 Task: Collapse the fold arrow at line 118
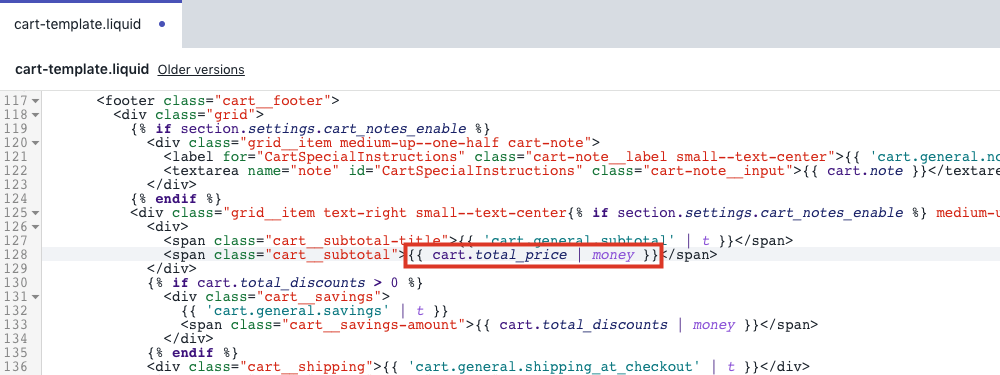pos(36,115)
